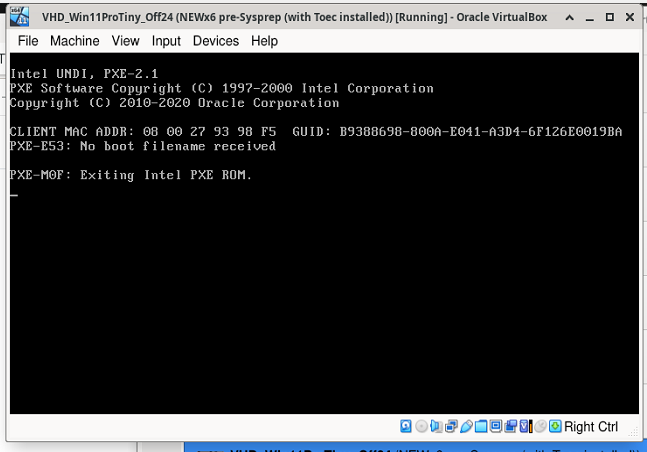Maximize the VirtualBox VM window
Image resolution: width=647 pixels, height=452 pixels.
(x=609, y=17)
